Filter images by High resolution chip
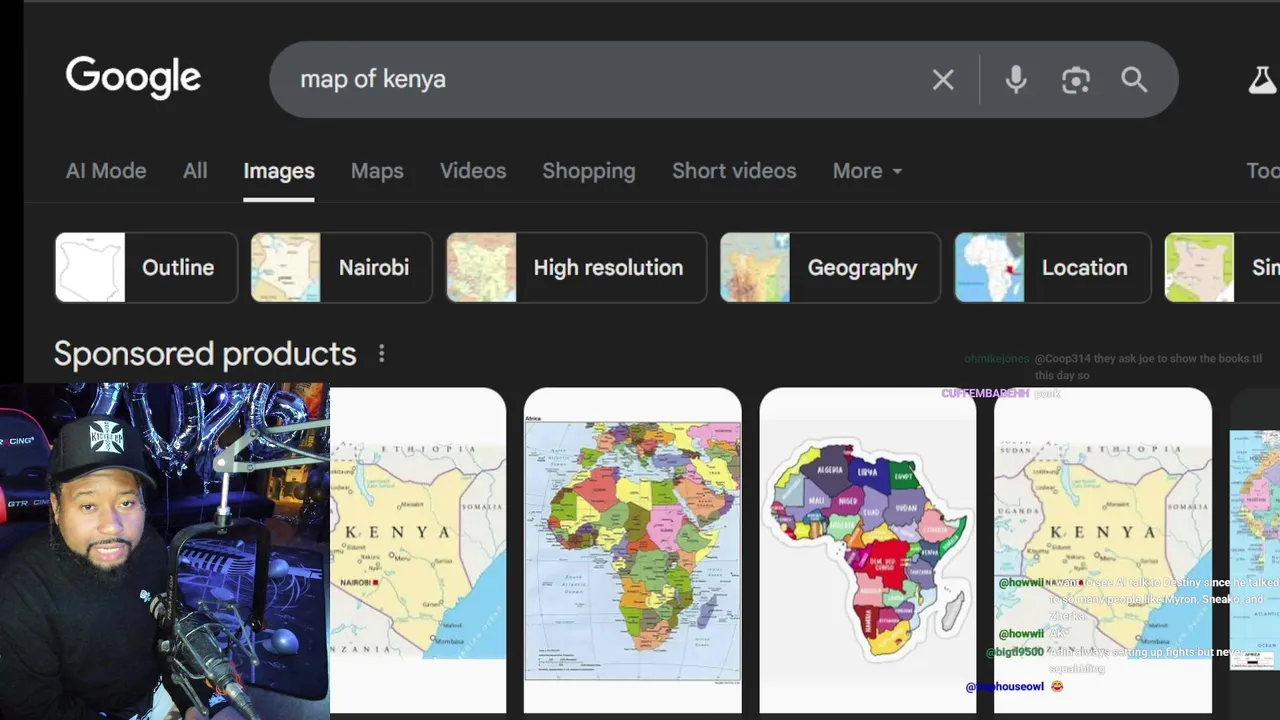The image size is (1280, 720). coord(576,267)
